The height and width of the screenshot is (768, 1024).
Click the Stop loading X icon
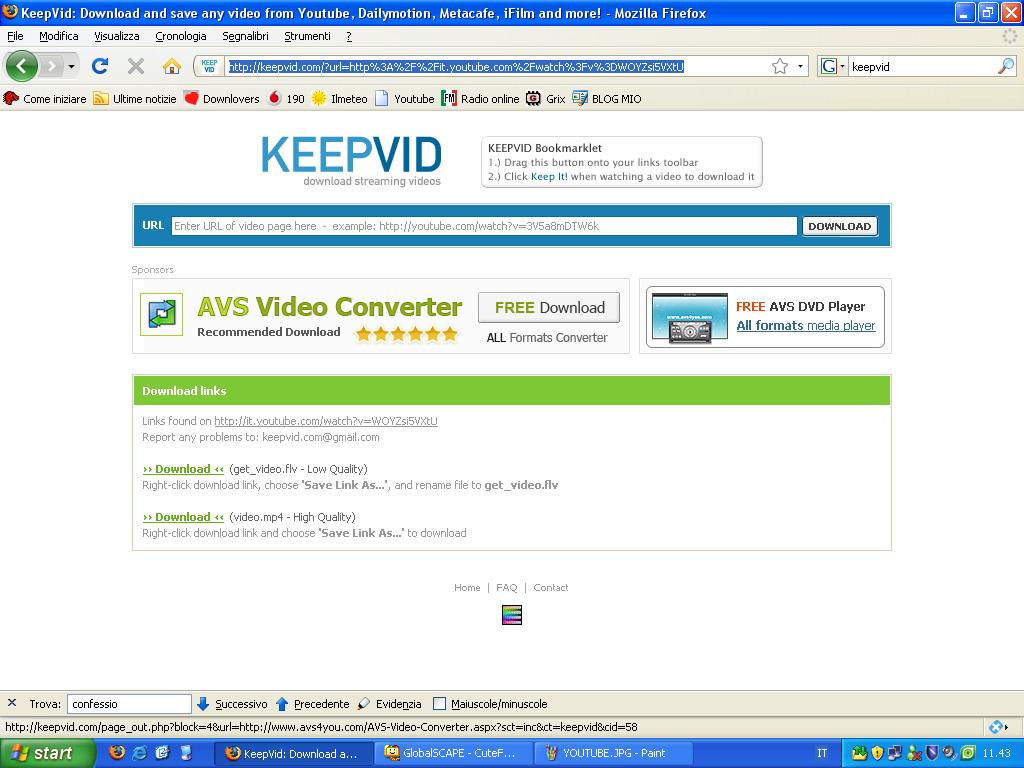[136, 66]
